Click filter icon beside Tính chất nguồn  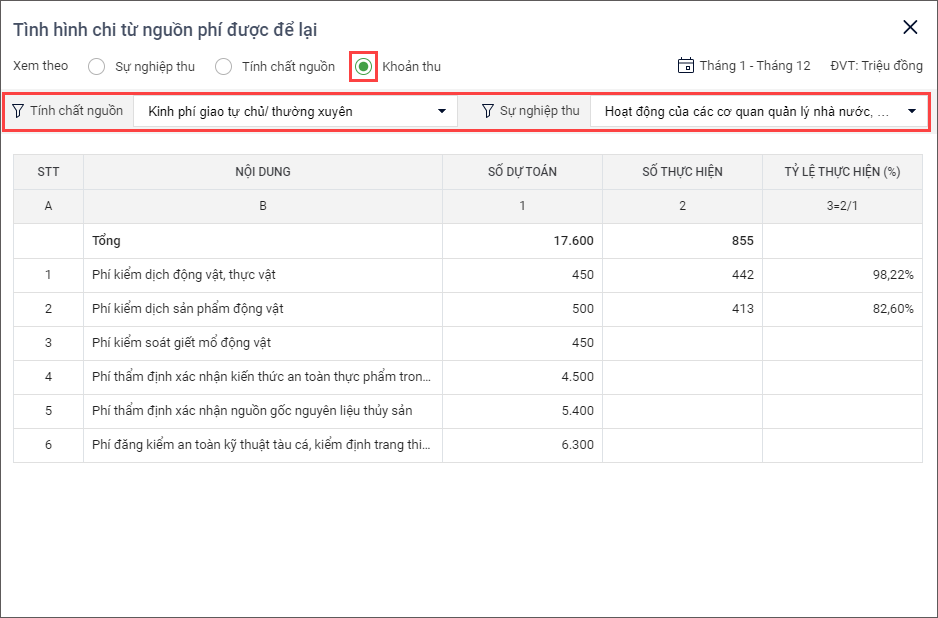pyautogui.click(x=18, y=111)
